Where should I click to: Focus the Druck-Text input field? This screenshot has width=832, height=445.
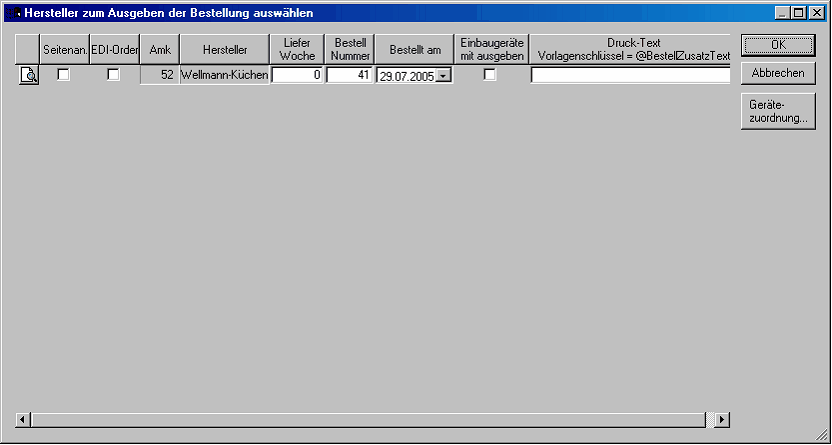(x=630, y=75)
